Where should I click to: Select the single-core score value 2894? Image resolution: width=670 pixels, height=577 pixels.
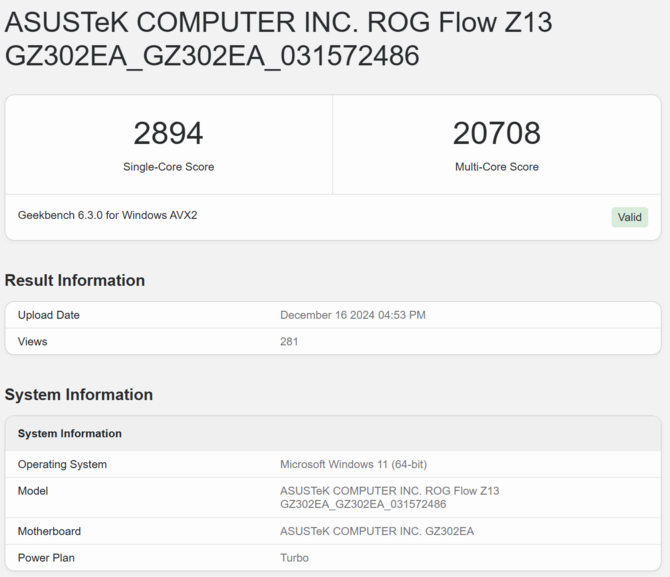point(168,133)
